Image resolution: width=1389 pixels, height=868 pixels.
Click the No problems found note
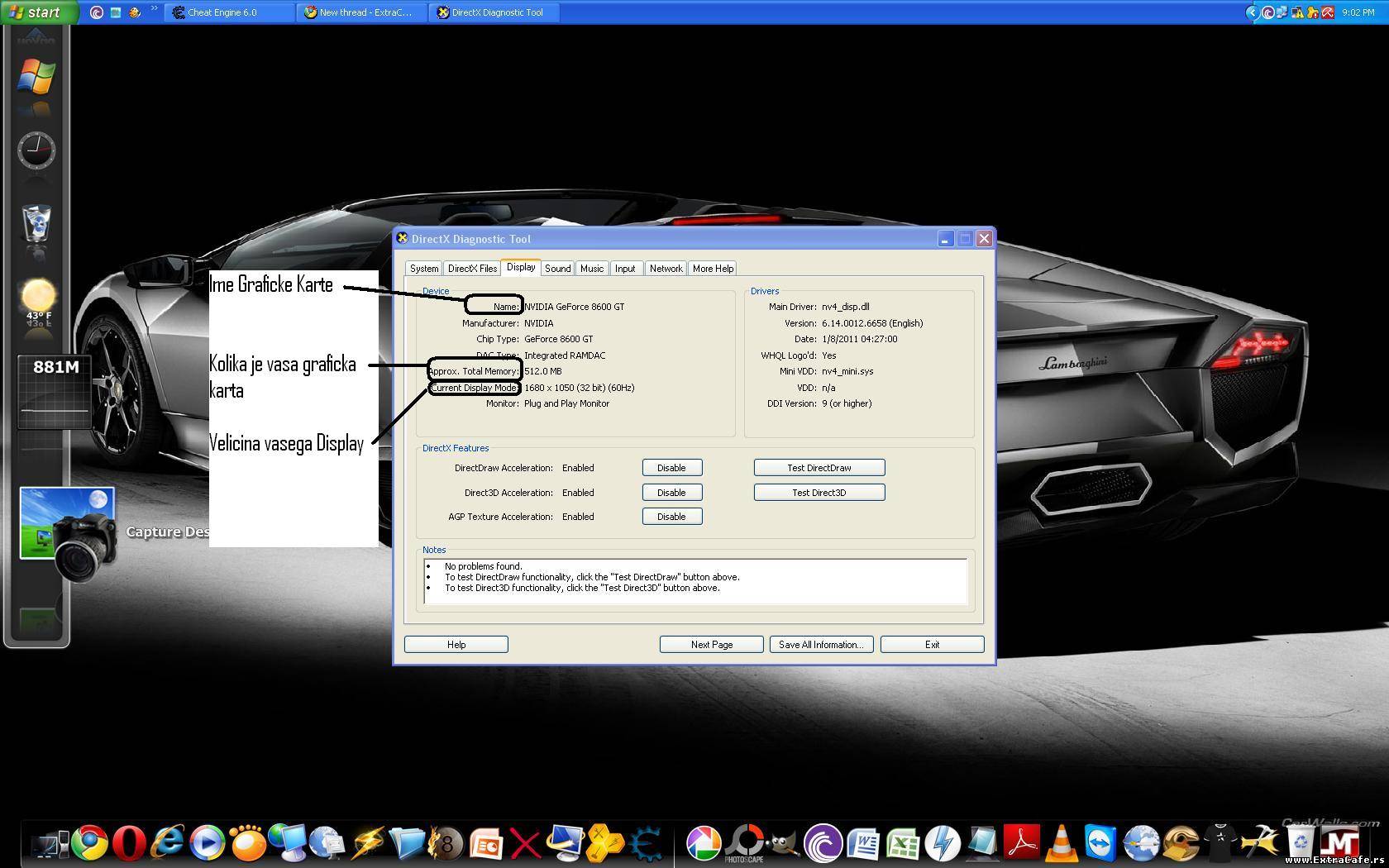point(484,566)
